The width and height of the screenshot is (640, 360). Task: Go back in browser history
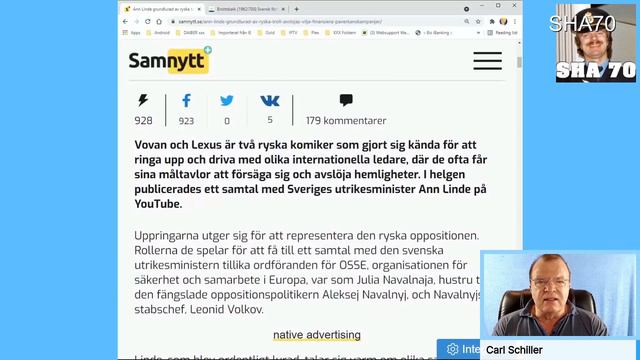(x=125, y=21)
